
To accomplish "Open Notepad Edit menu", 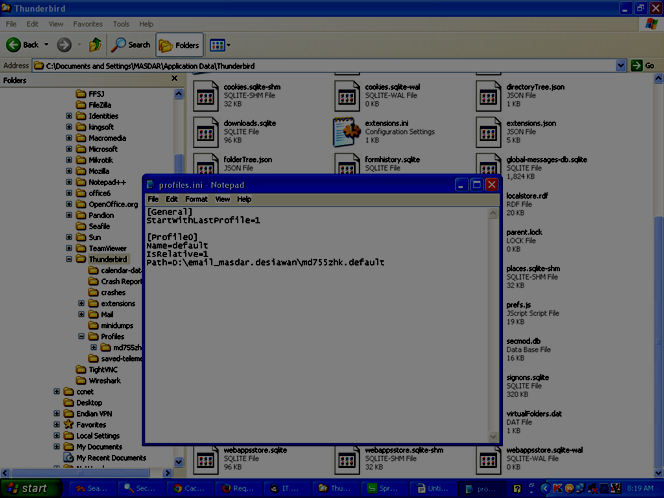I will 172,199.
